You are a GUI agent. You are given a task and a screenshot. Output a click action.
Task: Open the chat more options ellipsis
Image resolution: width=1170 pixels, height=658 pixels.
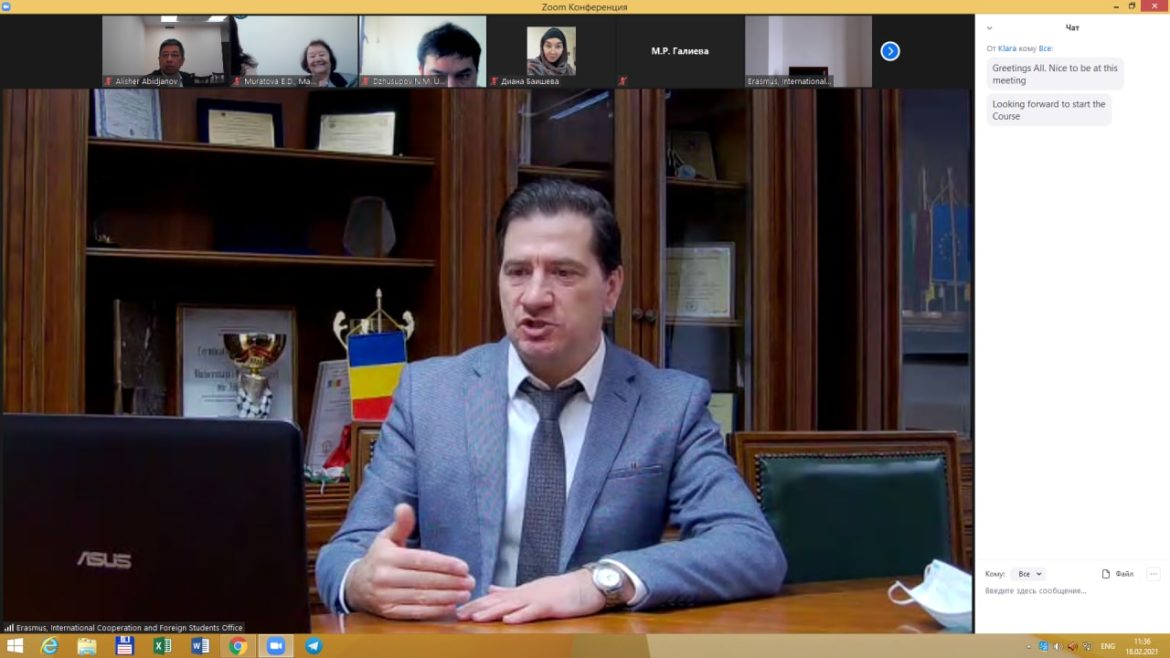1153,574
